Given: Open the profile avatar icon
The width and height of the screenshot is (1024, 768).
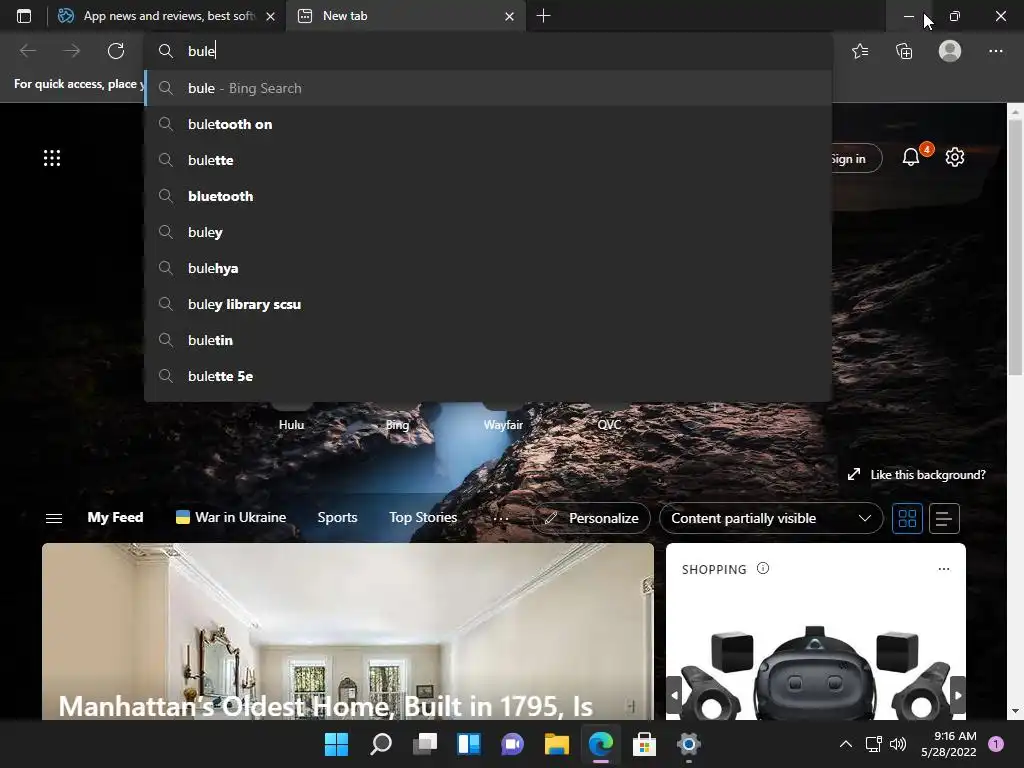Looking at the screenshot, I should point(950,51).
